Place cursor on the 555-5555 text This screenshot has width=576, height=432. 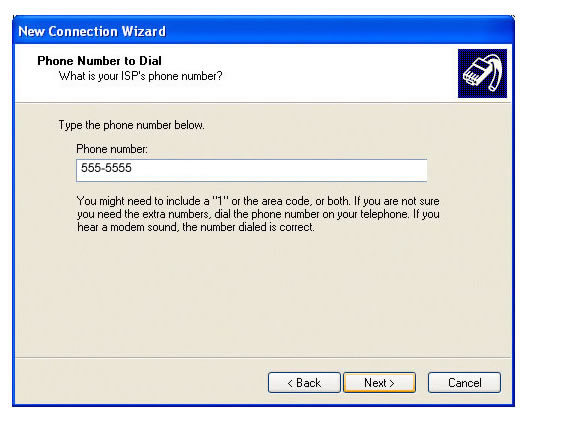click(106, 168)
